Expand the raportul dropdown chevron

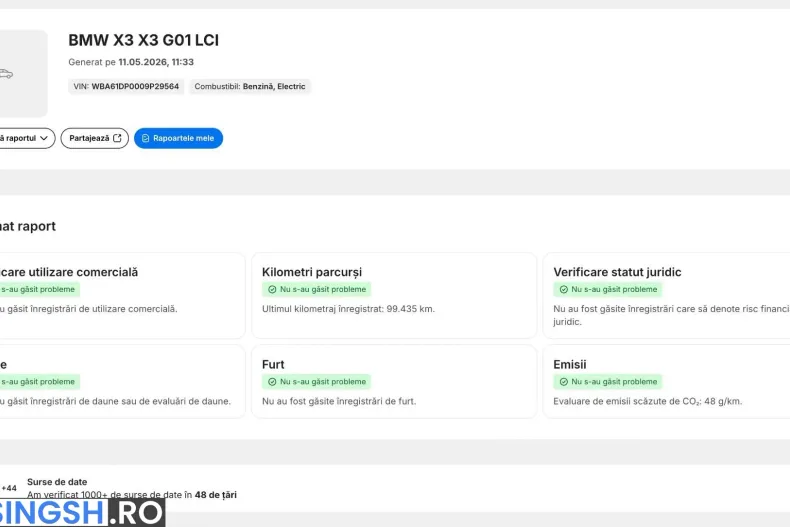pyautogui.click(x=44, y=138)
